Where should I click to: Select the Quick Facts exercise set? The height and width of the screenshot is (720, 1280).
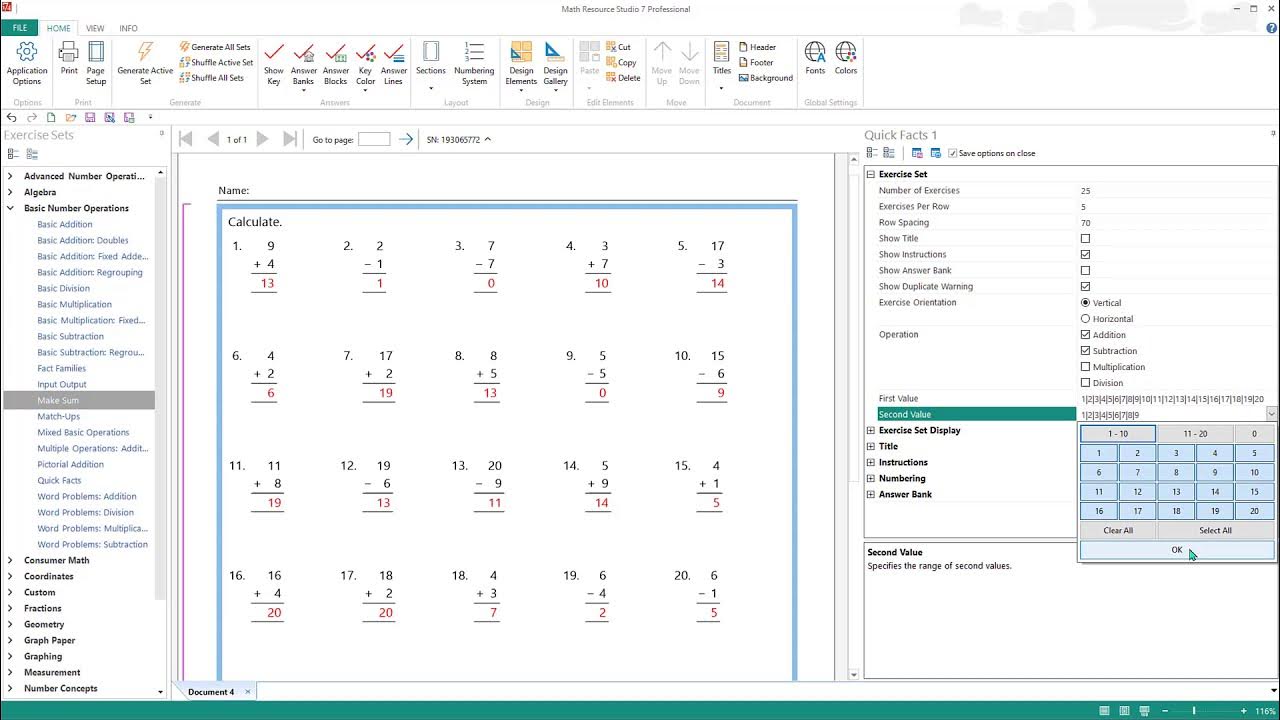point(59,480)
